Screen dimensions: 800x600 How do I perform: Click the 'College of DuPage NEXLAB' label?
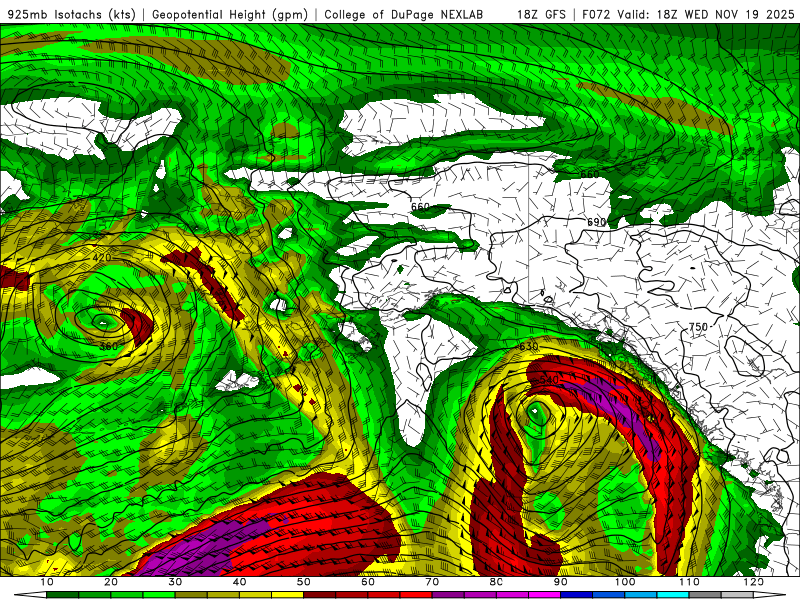coord(403,14)
